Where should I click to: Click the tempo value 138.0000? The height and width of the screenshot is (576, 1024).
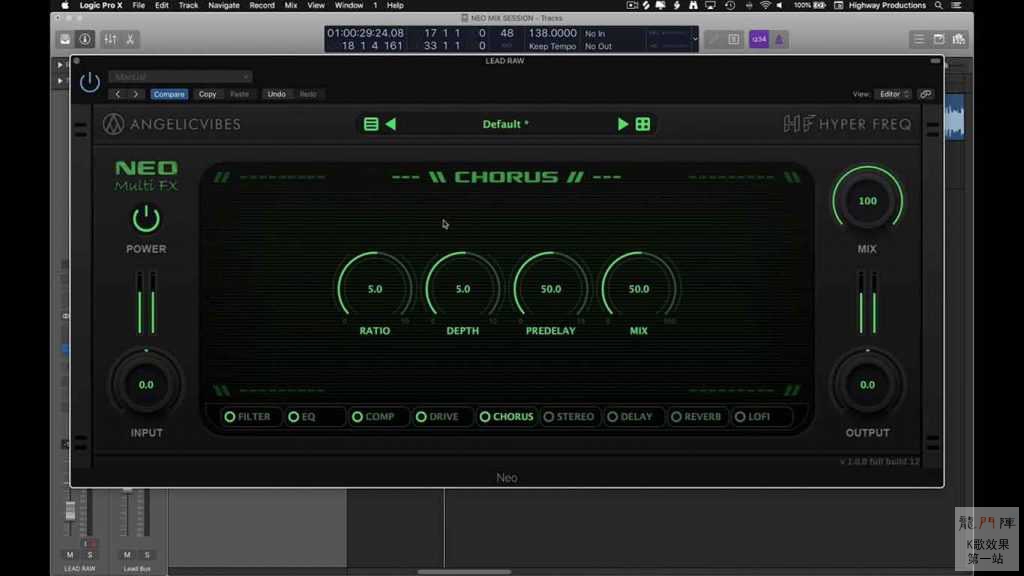click(x=552, y=33)
